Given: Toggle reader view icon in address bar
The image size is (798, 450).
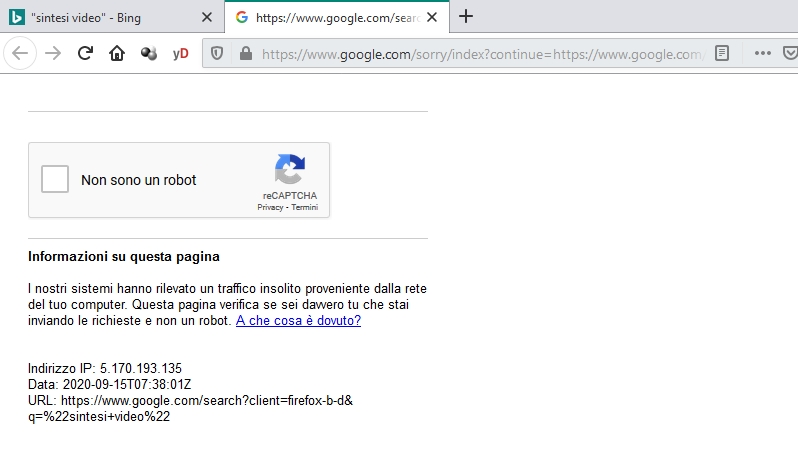Looking at the screenshot, I should 722,53.
